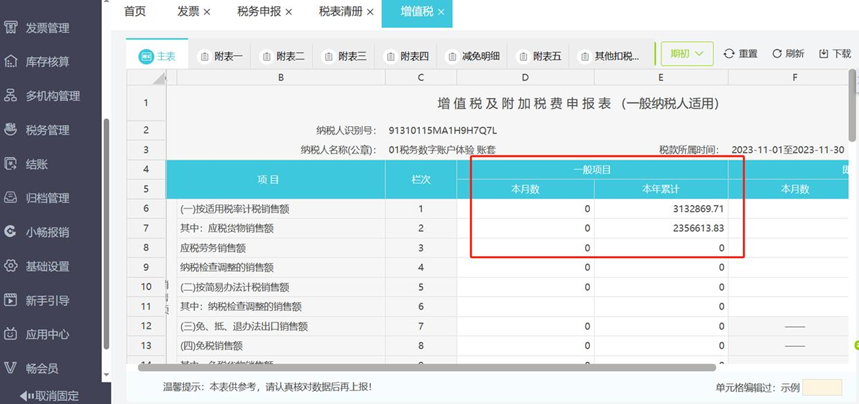Viewport: 859px width, 404px height.
Task: Open 畅会员 sidebar icon
Action: pos(10,368)
